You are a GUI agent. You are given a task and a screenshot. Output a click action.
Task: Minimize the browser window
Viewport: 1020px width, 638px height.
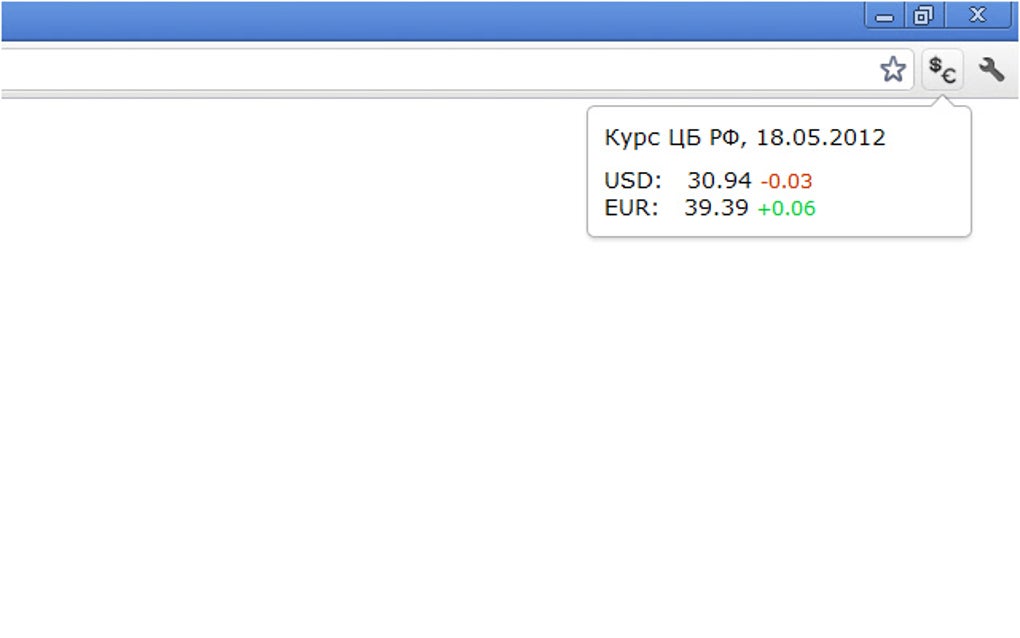884,15
